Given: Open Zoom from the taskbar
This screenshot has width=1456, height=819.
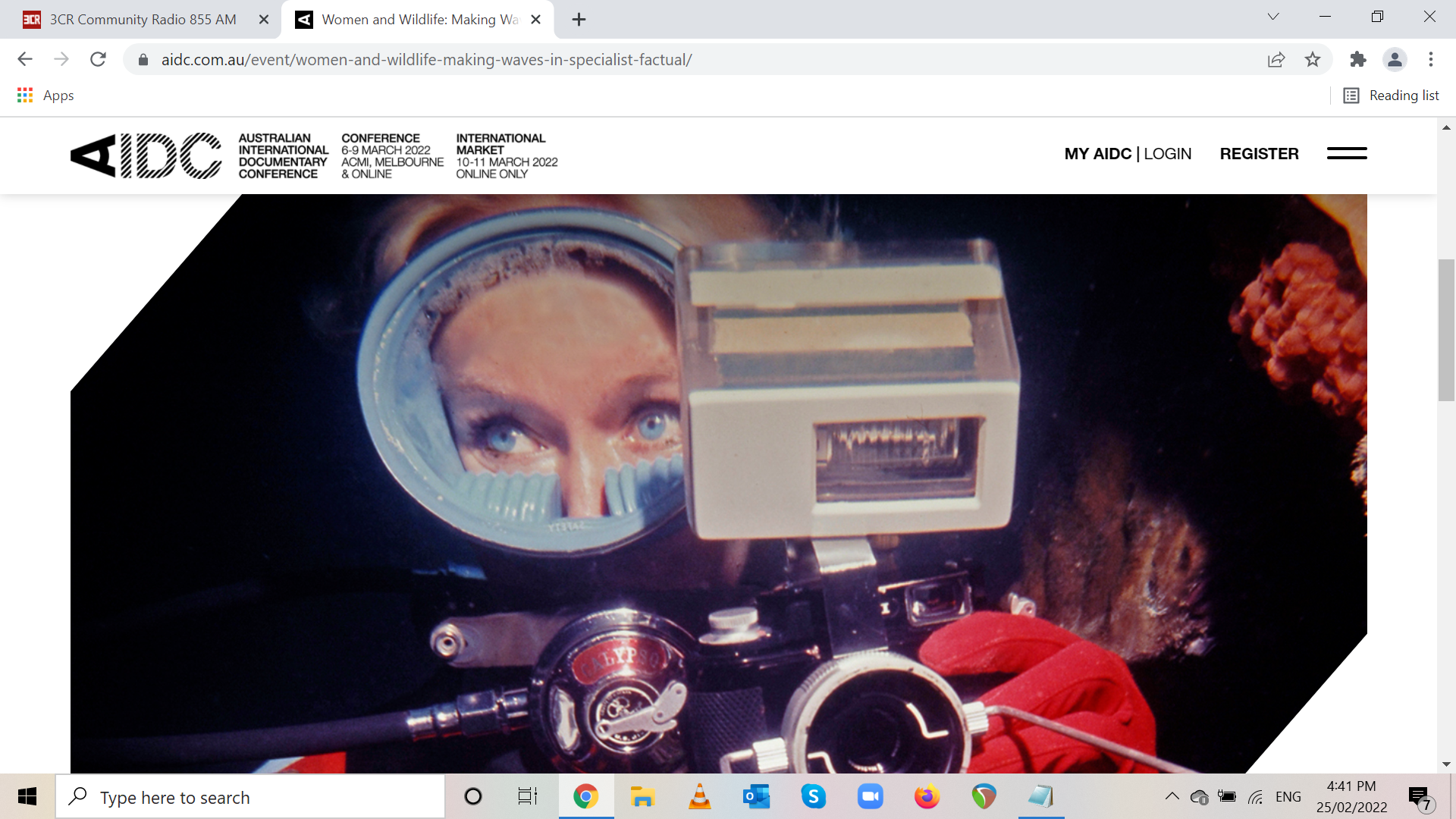Looking at the screenshot, I should coord(871,796).
